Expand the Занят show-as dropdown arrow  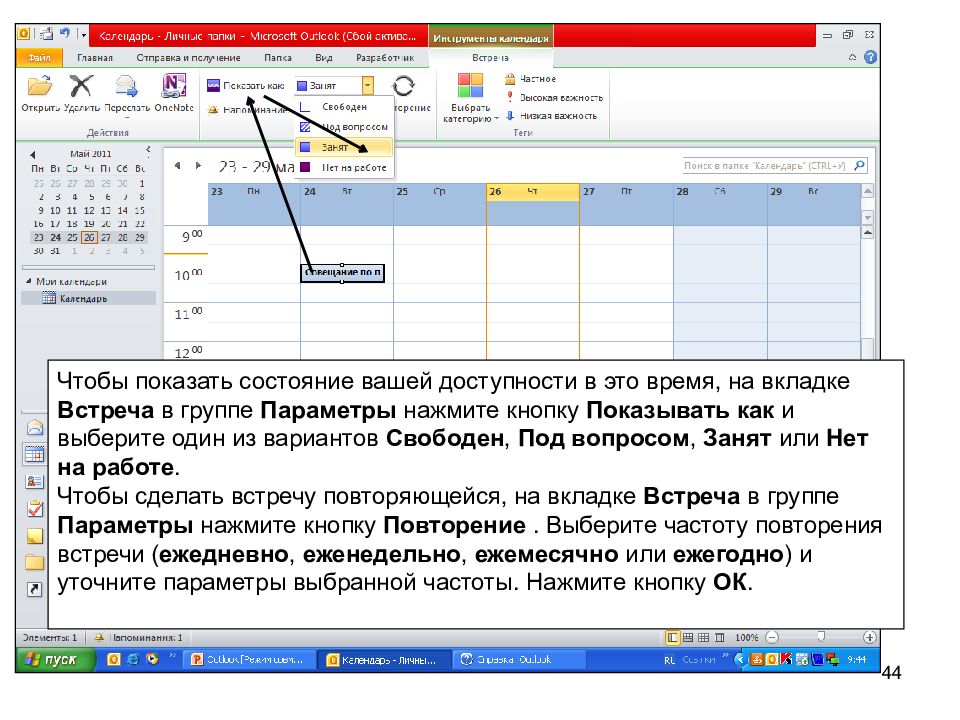point(367,86)
